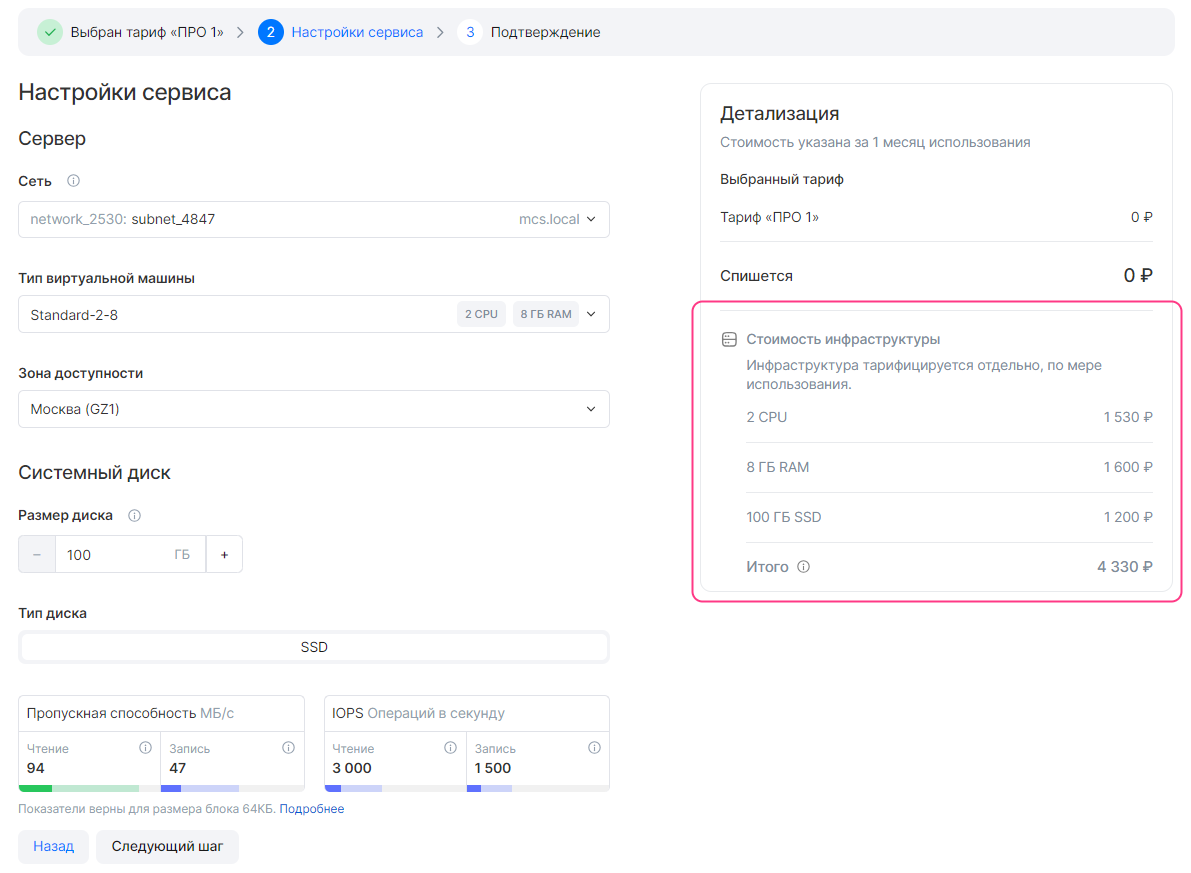Select the SSD disk type
Viewport: 1191px width, 873px height.
tap(314, 647)
